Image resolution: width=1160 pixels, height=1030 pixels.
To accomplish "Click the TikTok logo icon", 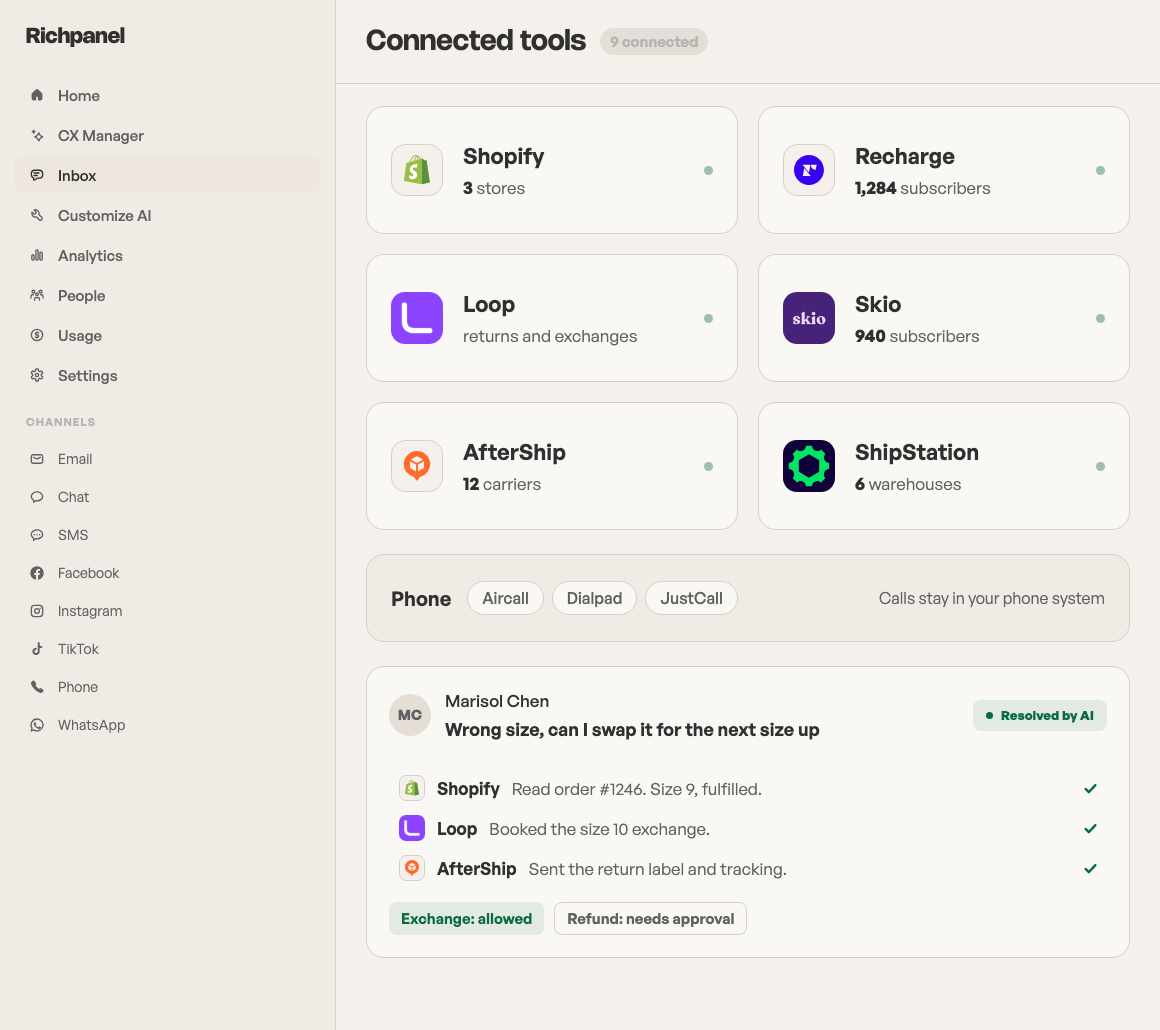I will point(37,649).
